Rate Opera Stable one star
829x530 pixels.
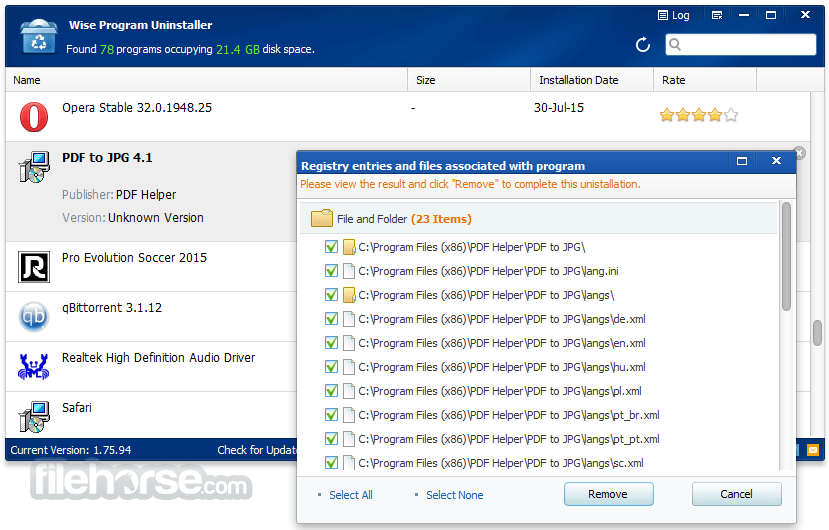point(667,114)
